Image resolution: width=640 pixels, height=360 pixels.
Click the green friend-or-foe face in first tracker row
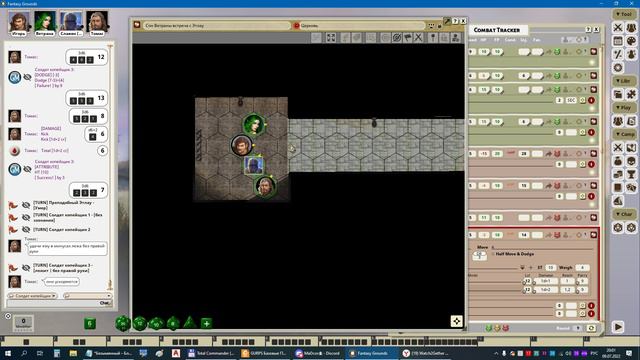tap(557, 52)
